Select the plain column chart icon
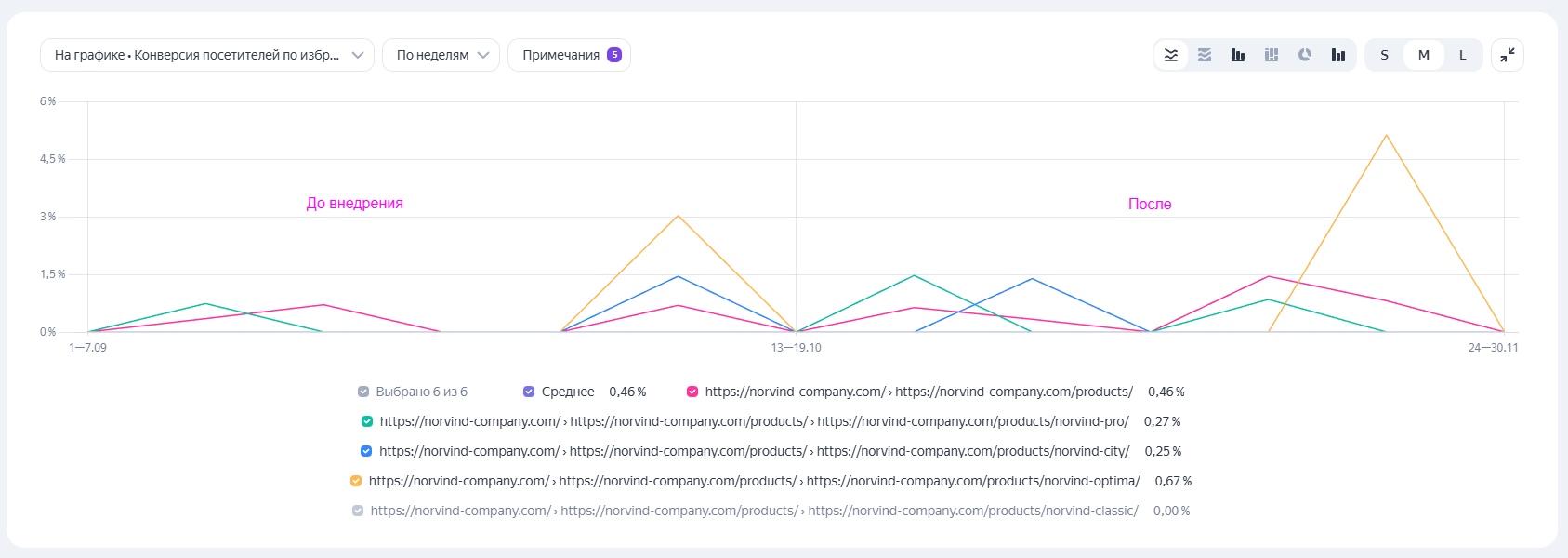1568x558 pixels. pos(1338,55)
